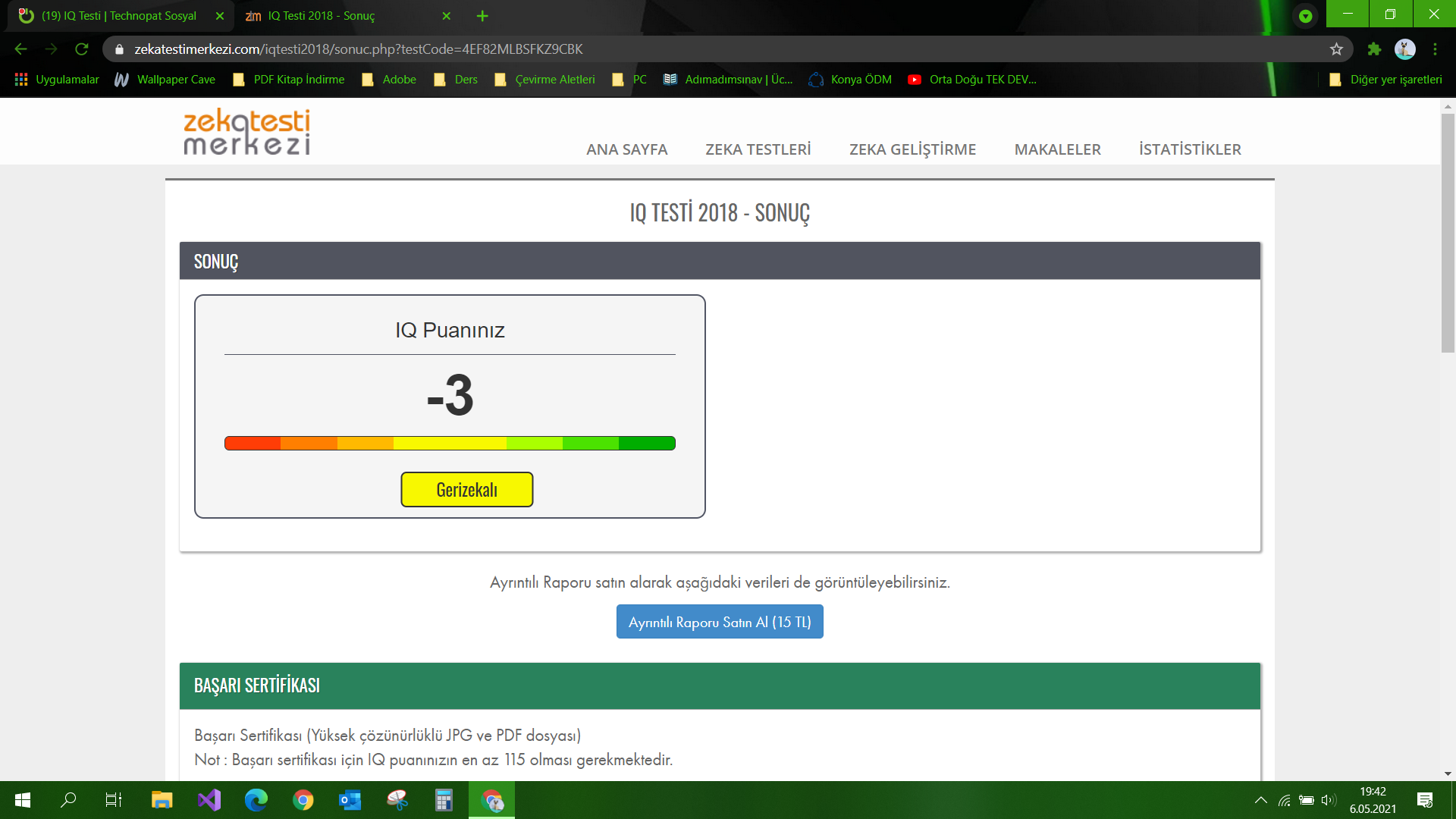The height and width of the screenshot is (819, 1456).
Task: Click the yellow Gerizekalı result button
Action: coord(466,490)
